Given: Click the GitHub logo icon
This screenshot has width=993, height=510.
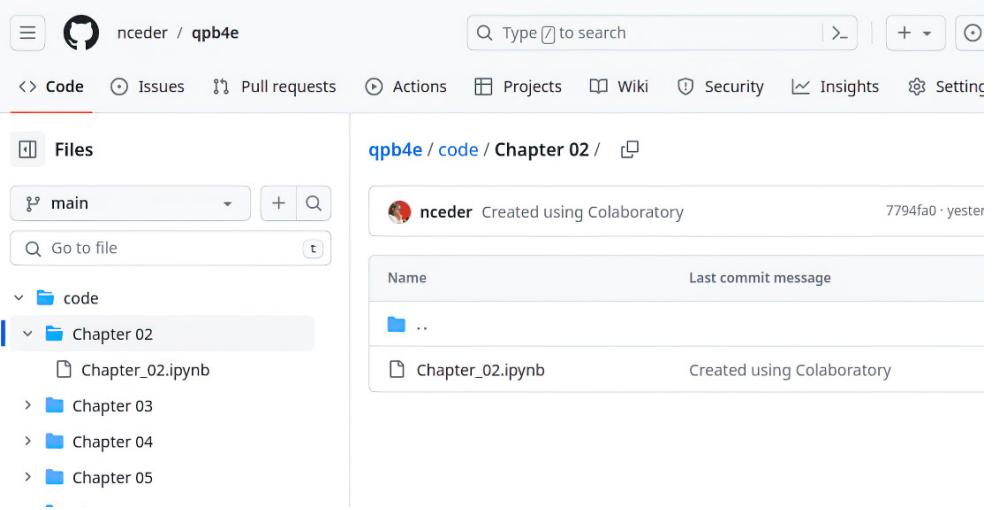Looking at the screenshot, I should click(81, 33).
